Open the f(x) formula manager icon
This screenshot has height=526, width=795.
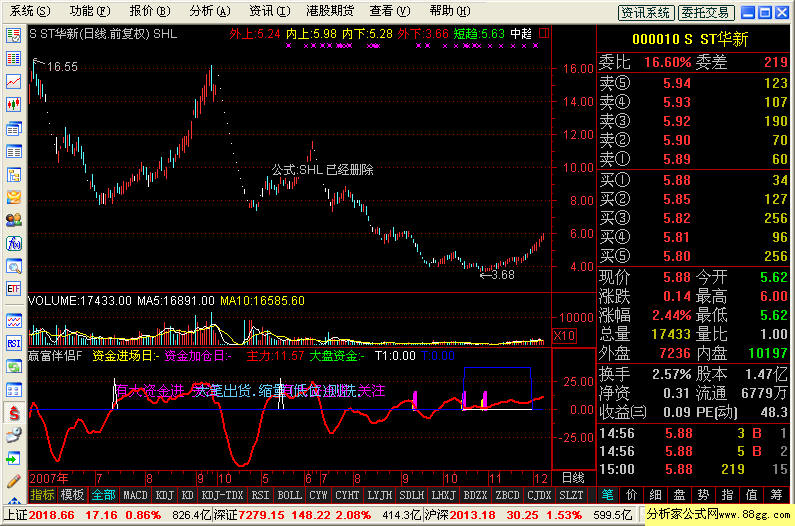click(13, 243)
